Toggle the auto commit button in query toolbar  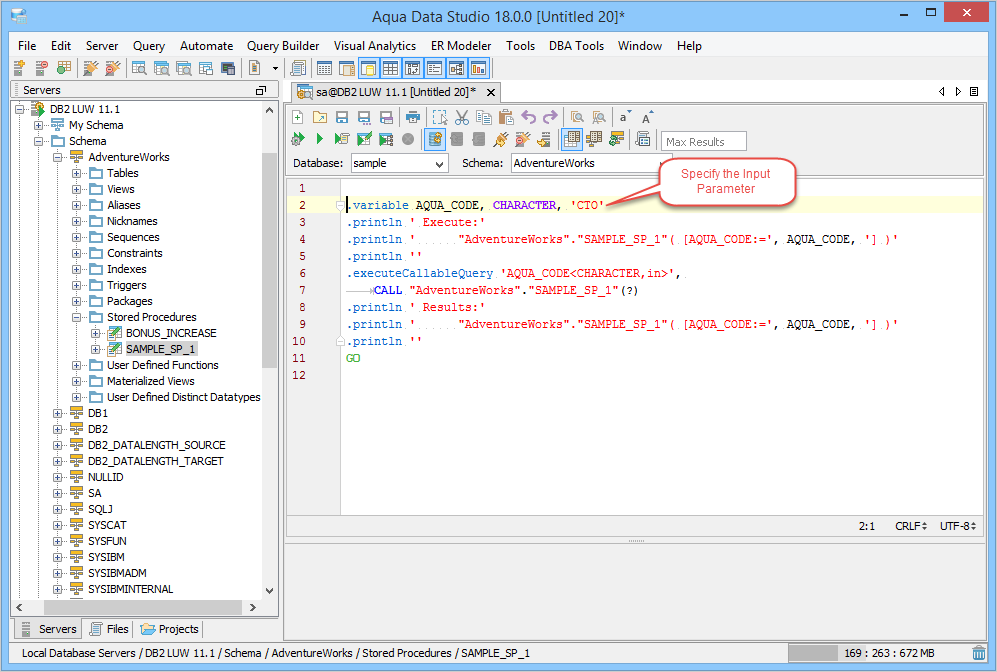pyautogui.click(x=435, y=139)
